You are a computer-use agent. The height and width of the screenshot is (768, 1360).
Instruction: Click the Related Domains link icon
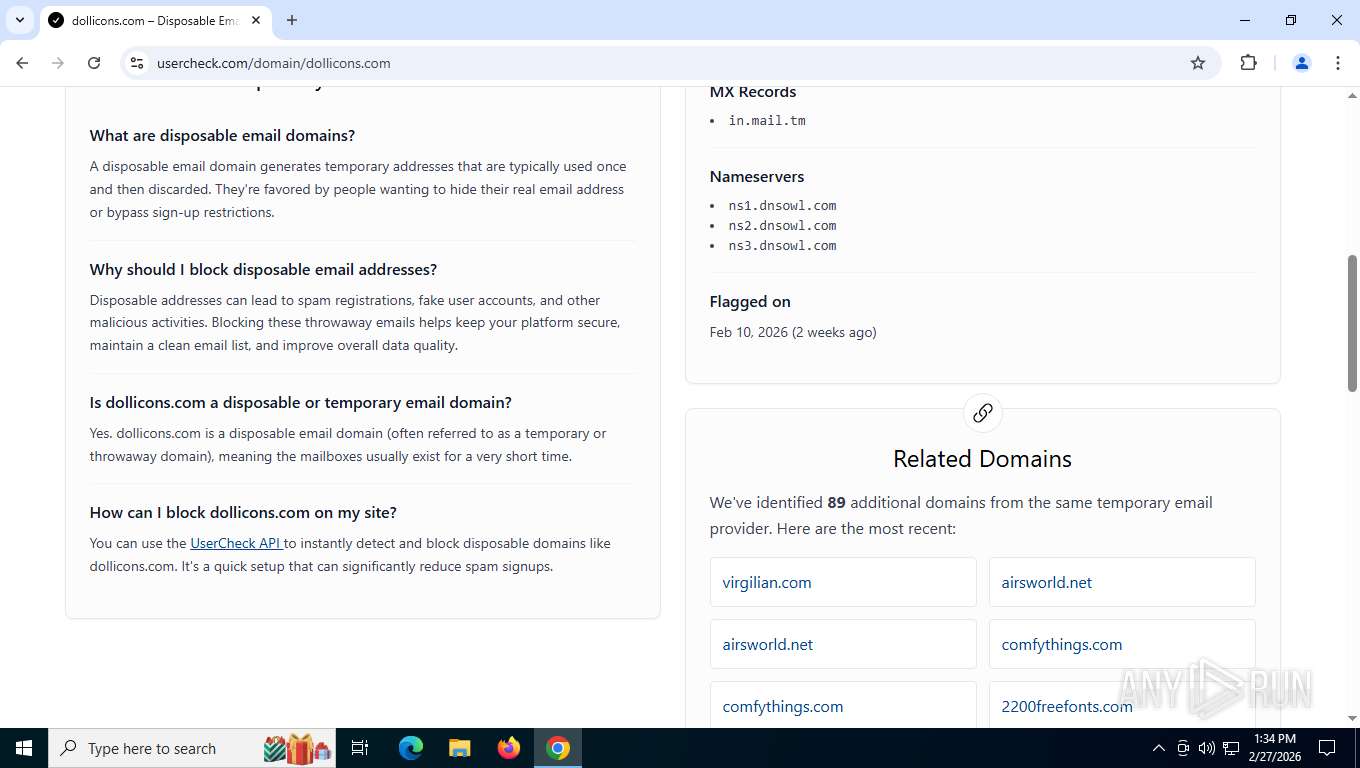click(x=983, y=412)
